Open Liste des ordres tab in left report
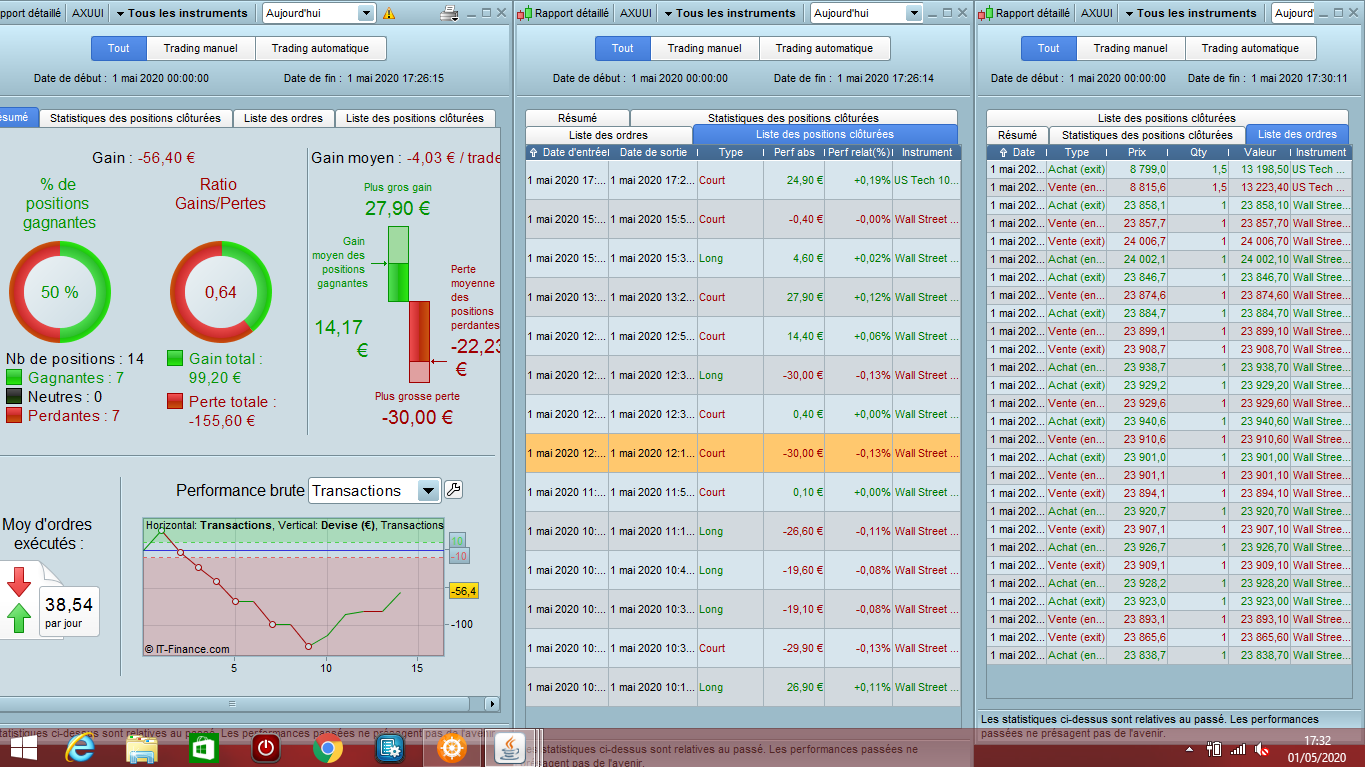The height and width of the screenshot is (767, 1365). click(283, 118)
